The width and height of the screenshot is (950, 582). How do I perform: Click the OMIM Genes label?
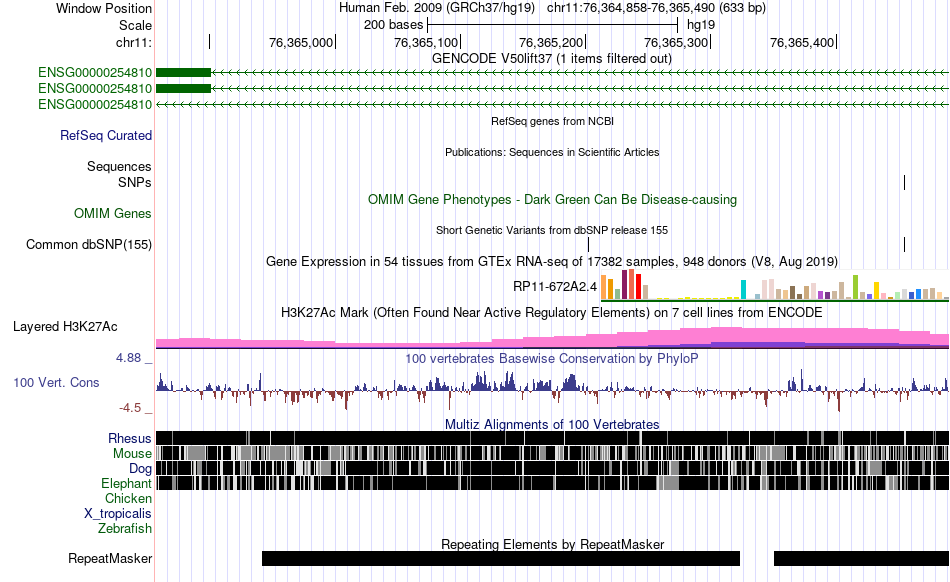113,213
